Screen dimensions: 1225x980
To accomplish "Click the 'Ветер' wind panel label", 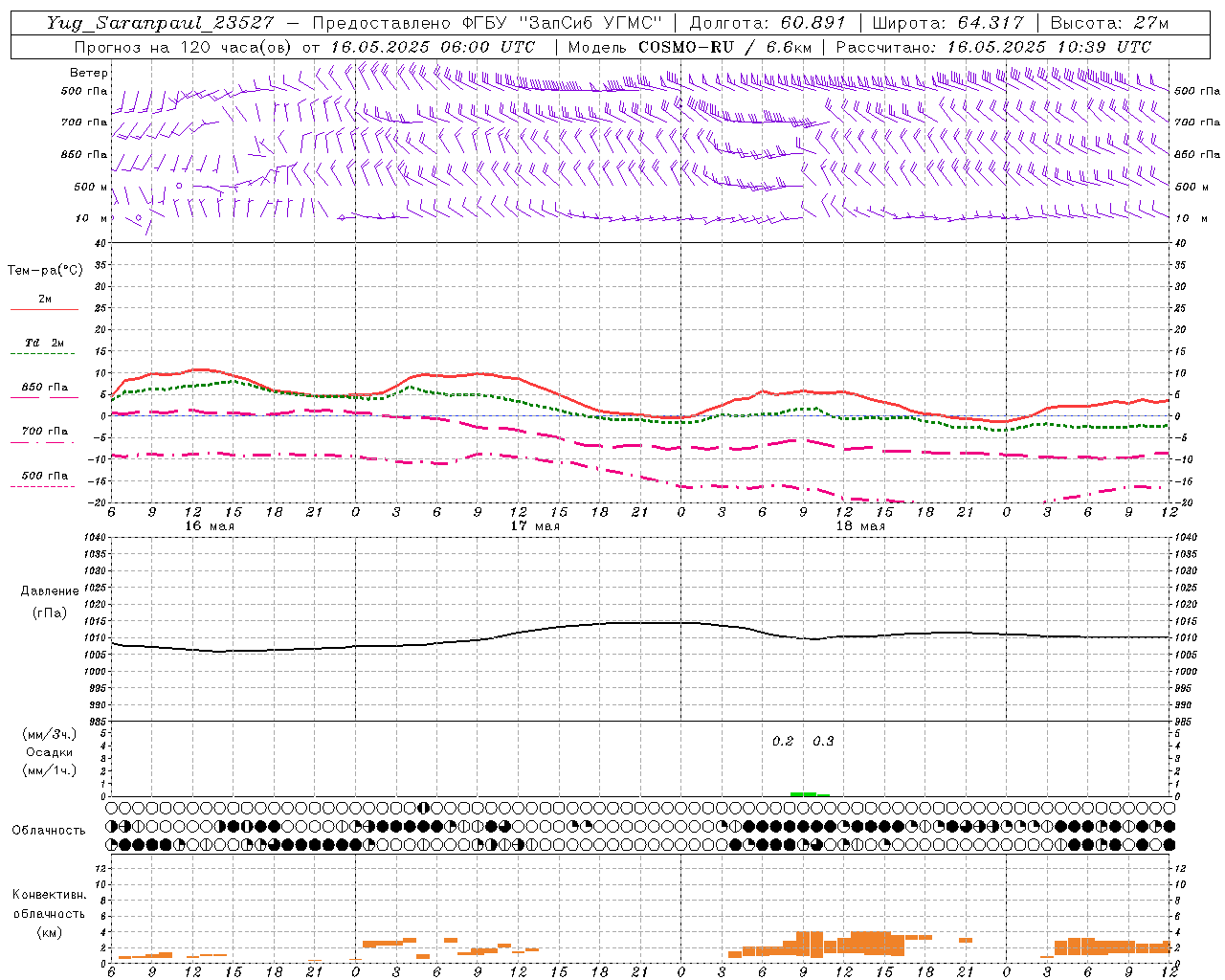I will tap(88, 73).
